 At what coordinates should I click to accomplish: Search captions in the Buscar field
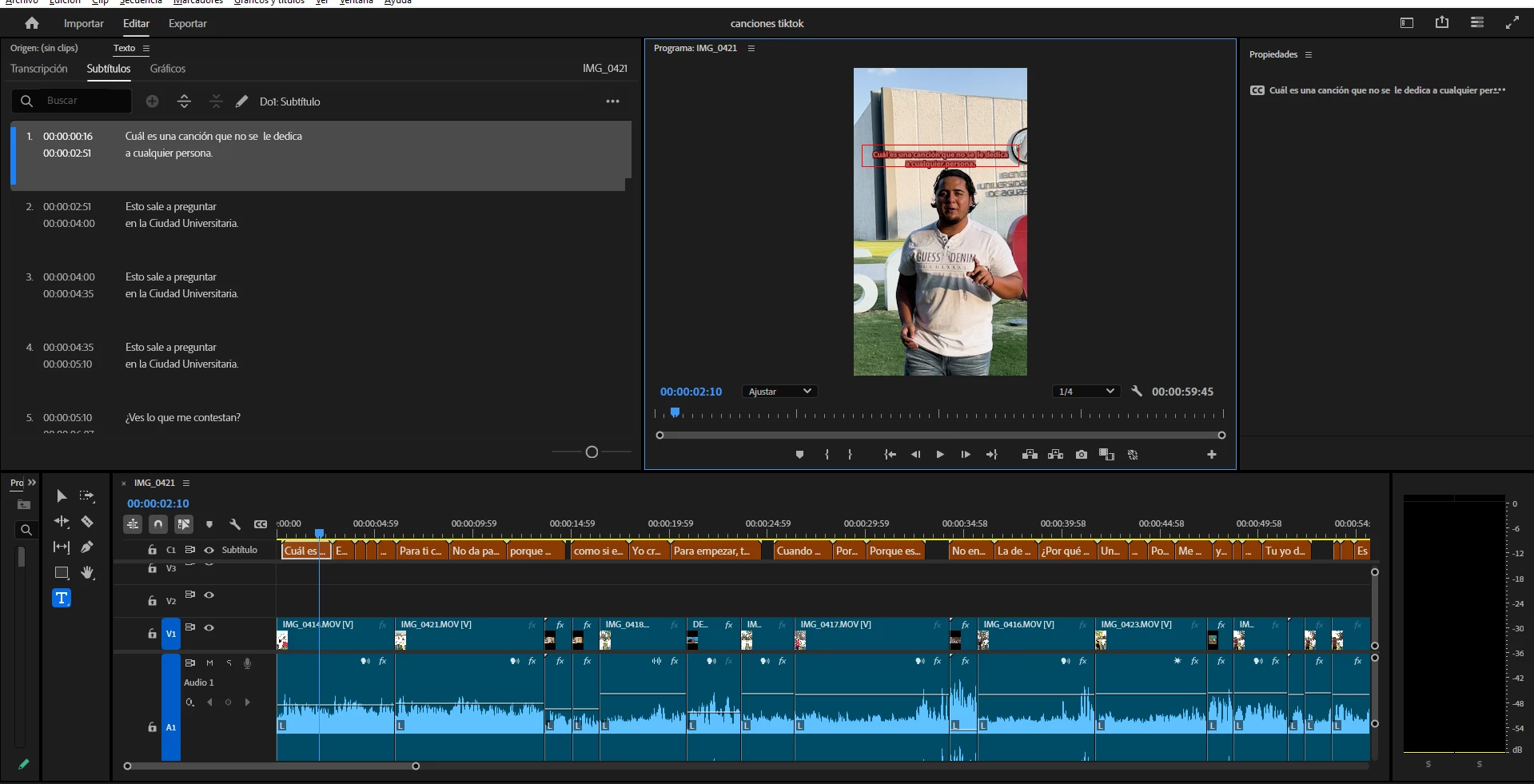click(x=71, y=101)
